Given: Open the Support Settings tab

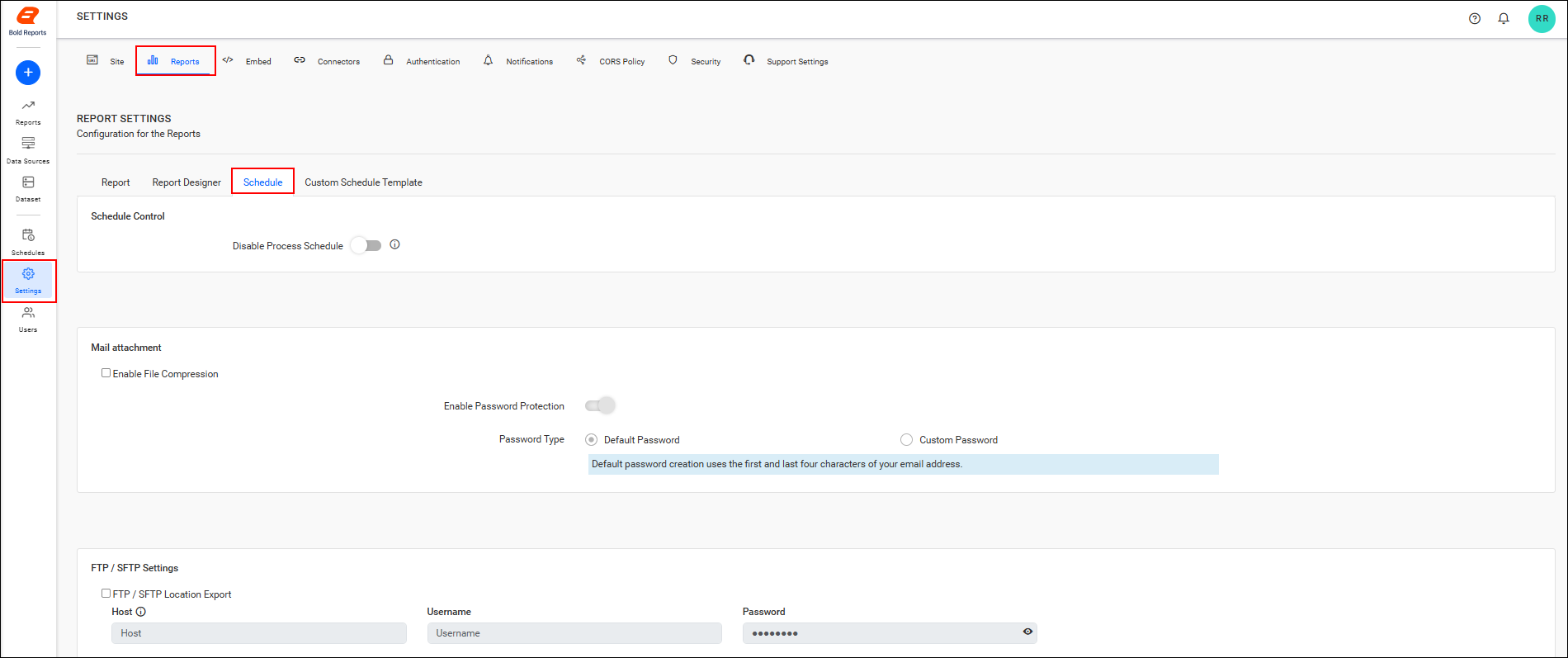Looking at the screenshot, I should coord(786,61).
